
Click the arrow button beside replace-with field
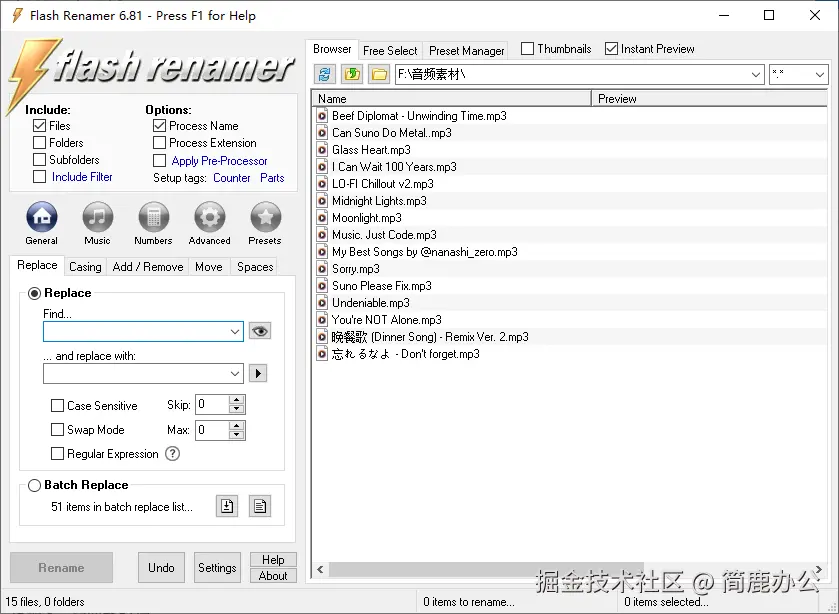click(x=258, y=373)
